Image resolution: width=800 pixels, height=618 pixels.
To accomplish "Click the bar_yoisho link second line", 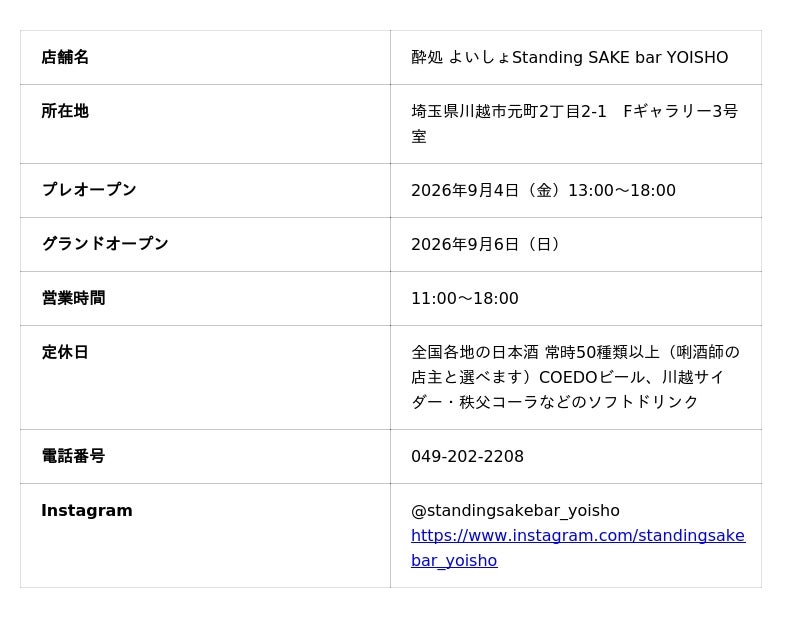I will click(454, 560).
